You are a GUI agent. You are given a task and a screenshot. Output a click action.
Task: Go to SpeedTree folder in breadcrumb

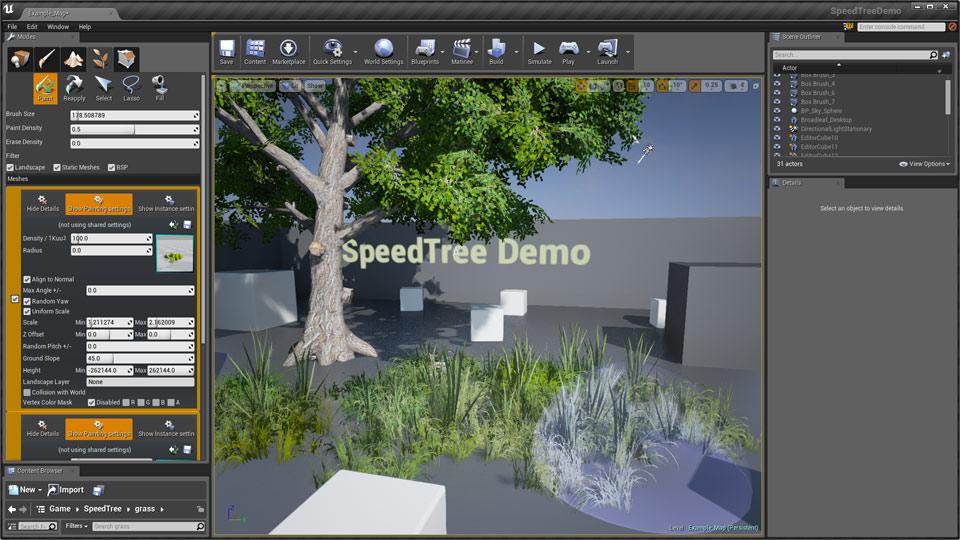coord(102,509)
